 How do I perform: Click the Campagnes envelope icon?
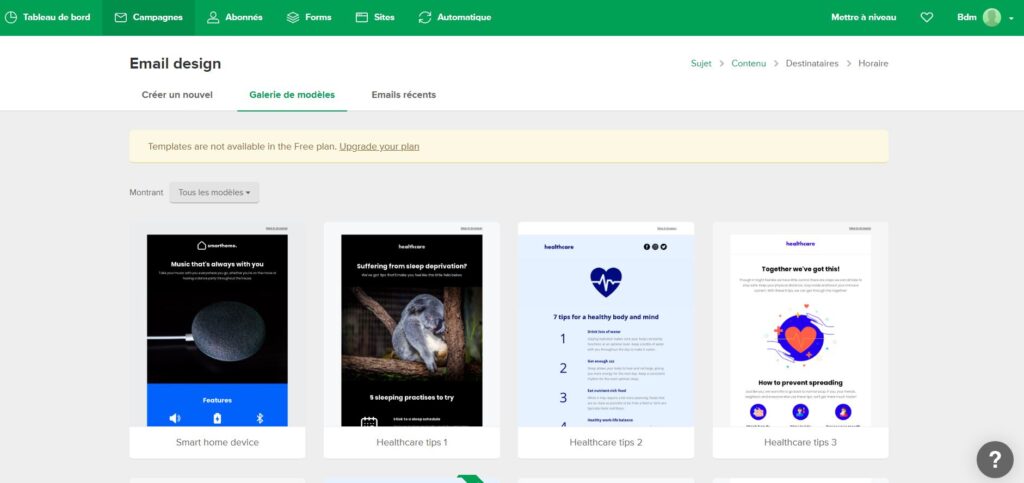[x=120, y=17]
